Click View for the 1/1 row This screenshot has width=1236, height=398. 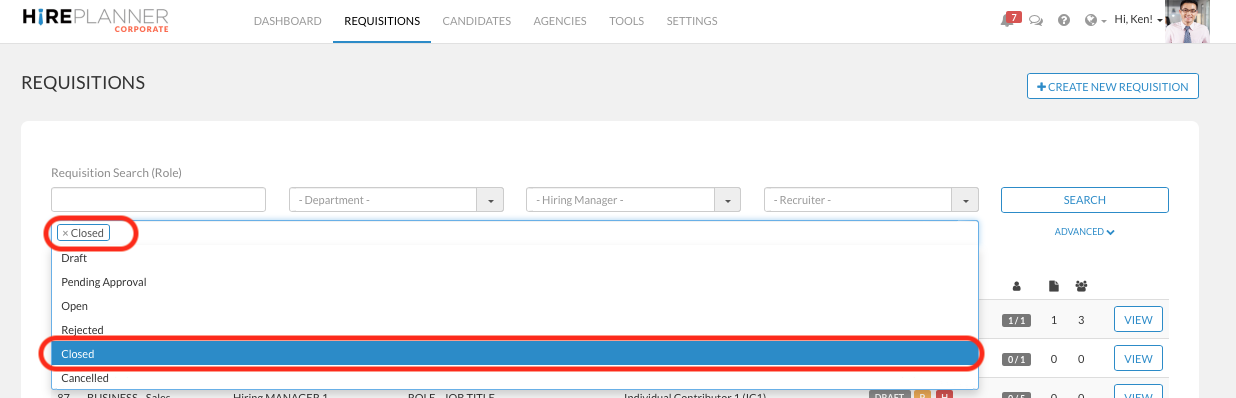(1138, 320)
